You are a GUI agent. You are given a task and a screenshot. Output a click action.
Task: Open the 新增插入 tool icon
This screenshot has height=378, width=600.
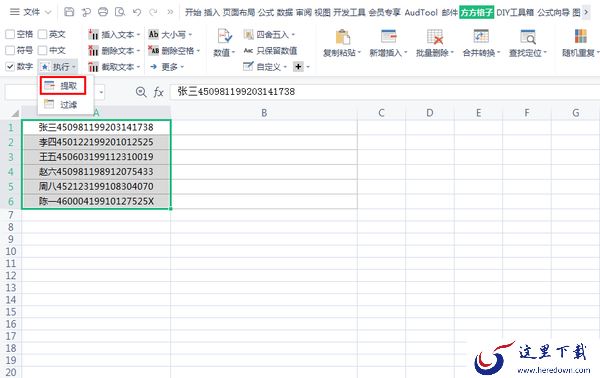389,37
